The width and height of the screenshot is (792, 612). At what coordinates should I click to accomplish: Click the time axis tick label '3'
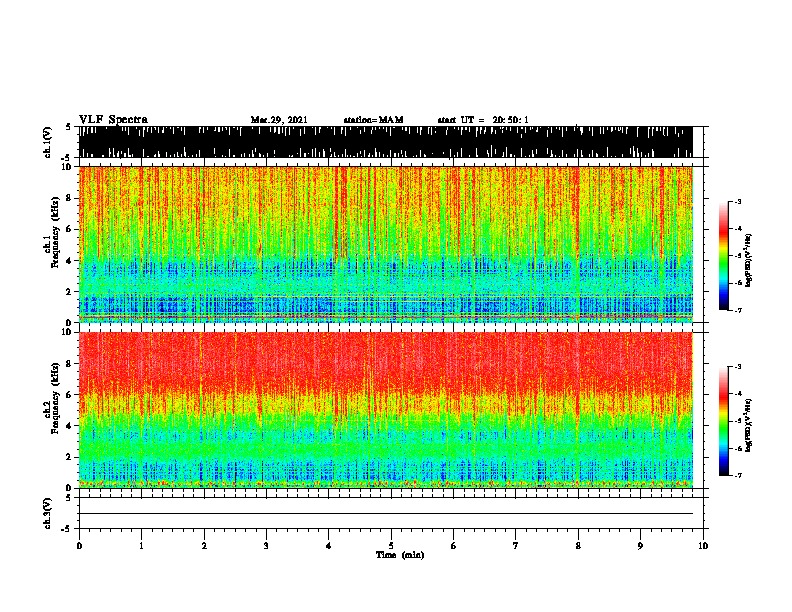tap(266, 546)
